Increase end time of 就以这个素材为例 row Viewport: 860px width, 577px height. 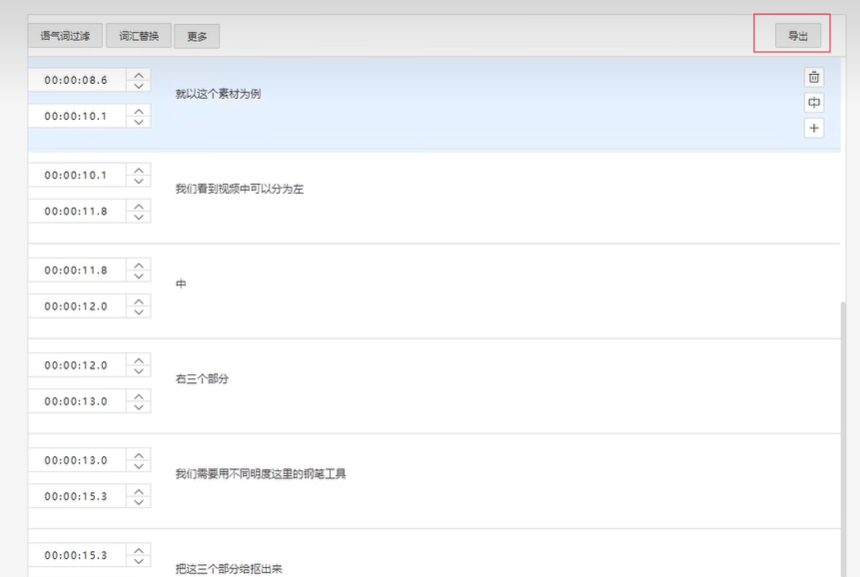point(139,111)
